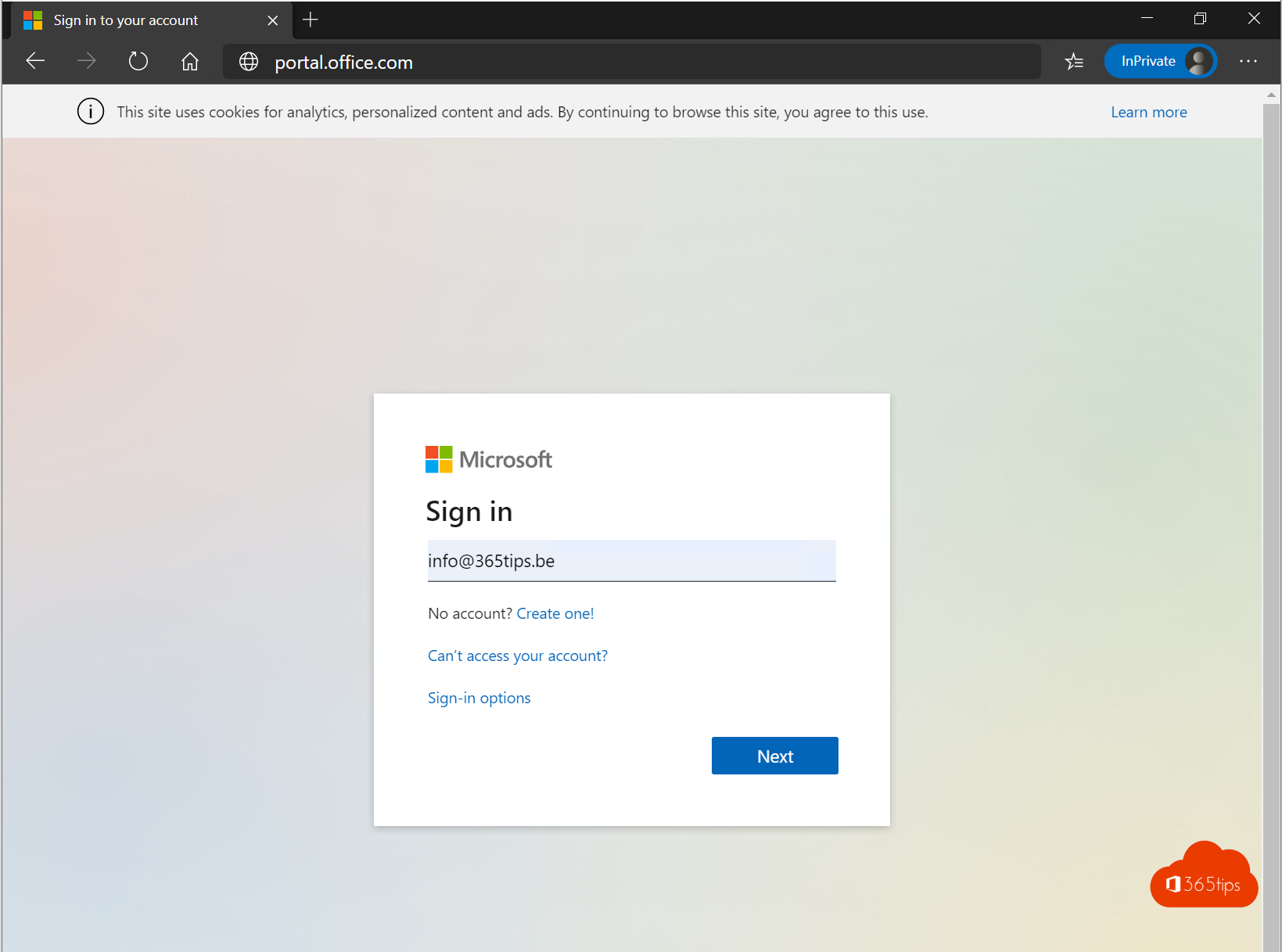Open Can't access your account? help

pyautogui.click(x=517, y=656)
